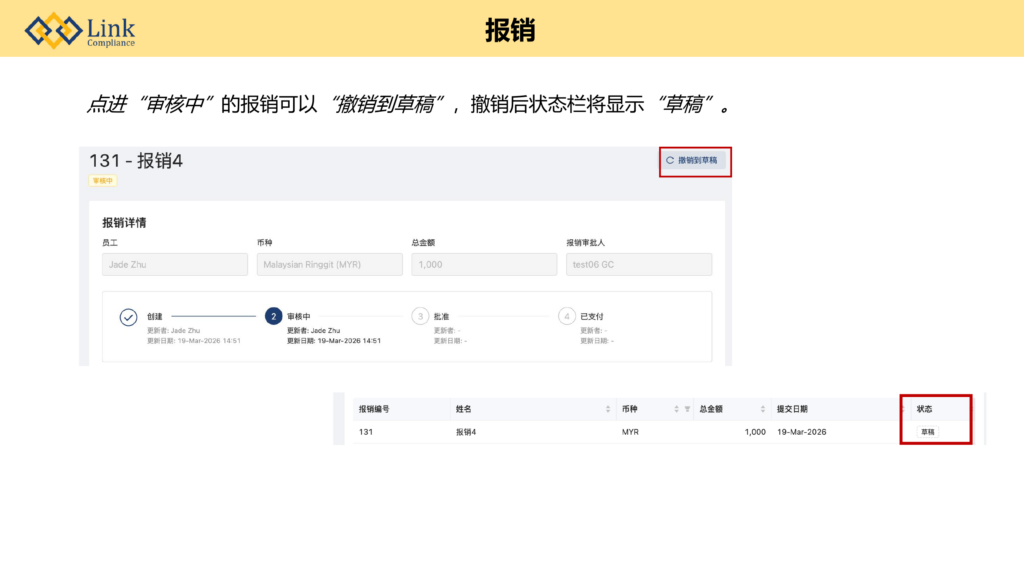1024x576 pixels.
Task: Click the 撤销到草稿 revert button
Action: 692,160
